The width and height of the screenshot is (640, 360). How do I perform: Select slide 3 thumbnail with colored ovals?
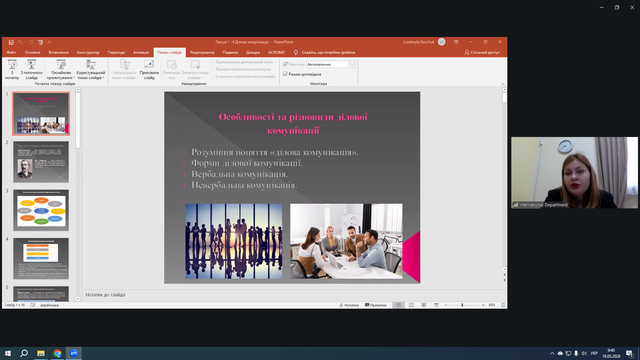click(41, 210)
